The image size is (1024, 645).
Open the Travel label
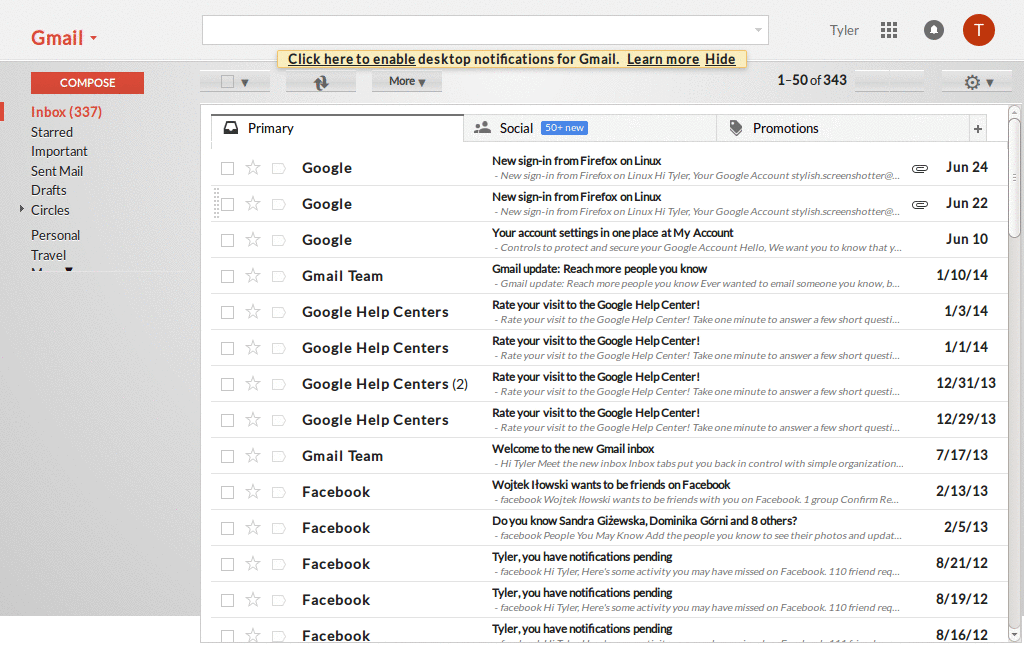tap(48, 255)
